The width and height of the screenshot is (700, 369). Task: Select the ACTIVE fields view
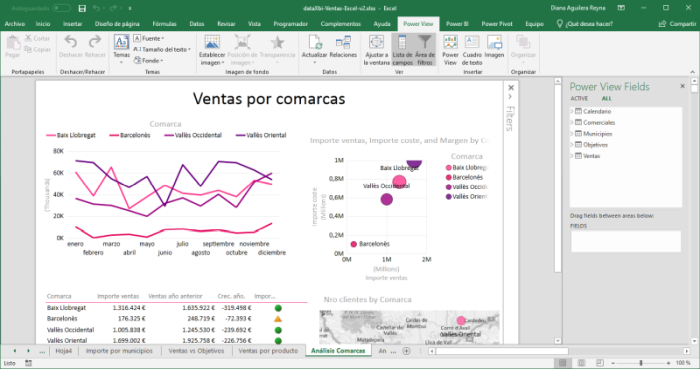579,99
